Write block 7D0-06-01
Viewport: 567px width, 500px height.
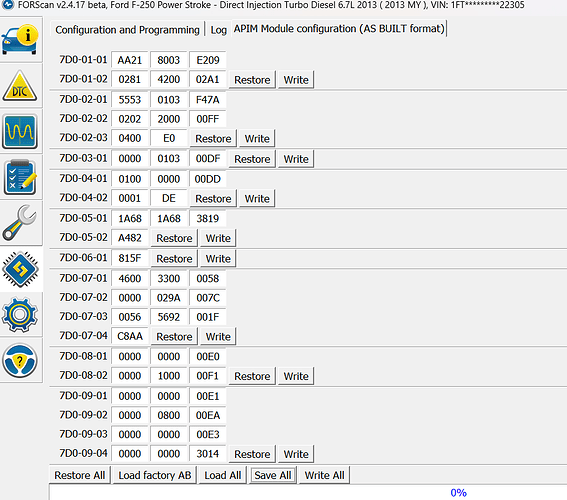(218, 259)
